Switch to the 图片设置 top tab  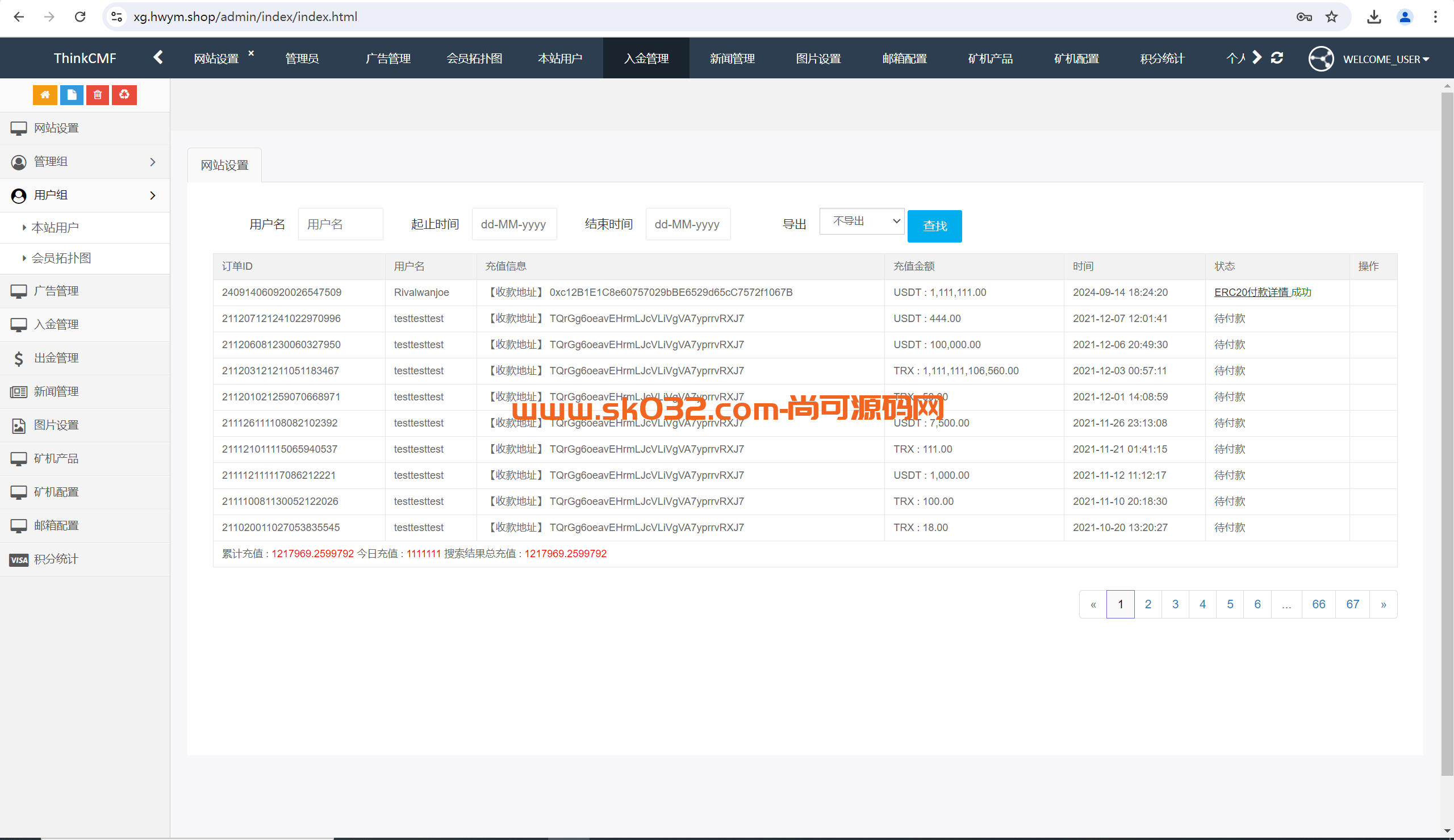click(818, 58)
